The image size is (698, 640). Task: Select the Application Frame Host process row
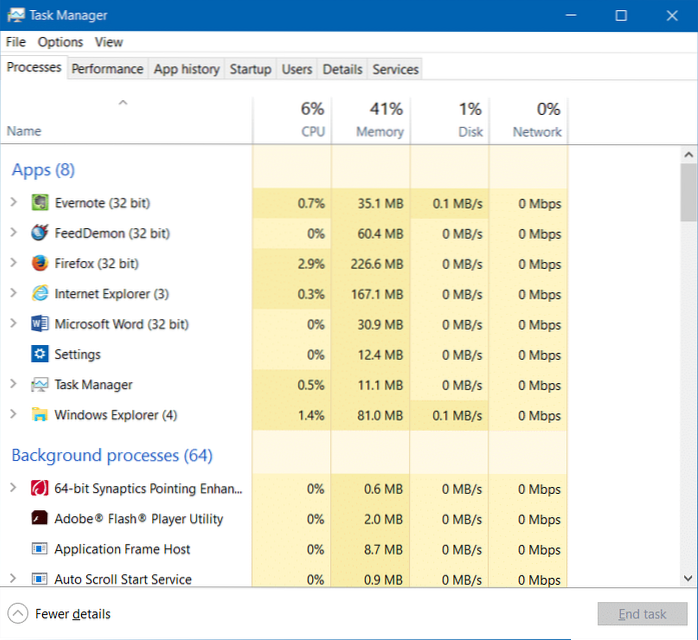[x=122, y=549]
